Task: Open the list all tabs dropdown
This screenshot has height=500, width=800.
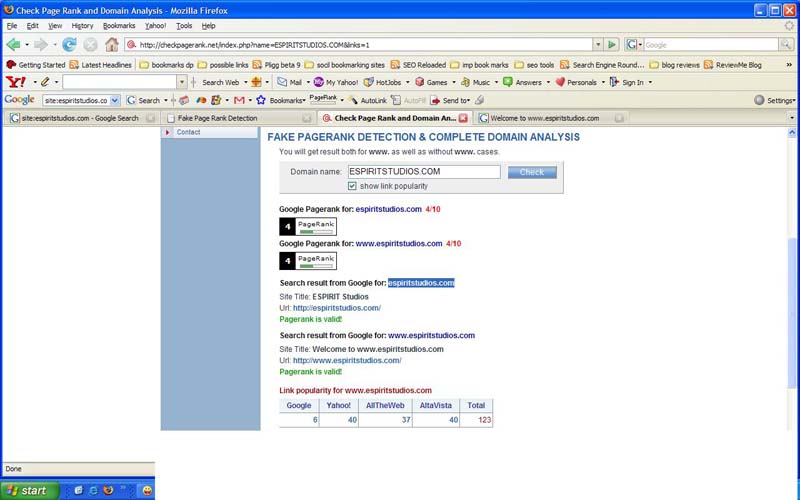Action: click(x=792, y=118)
